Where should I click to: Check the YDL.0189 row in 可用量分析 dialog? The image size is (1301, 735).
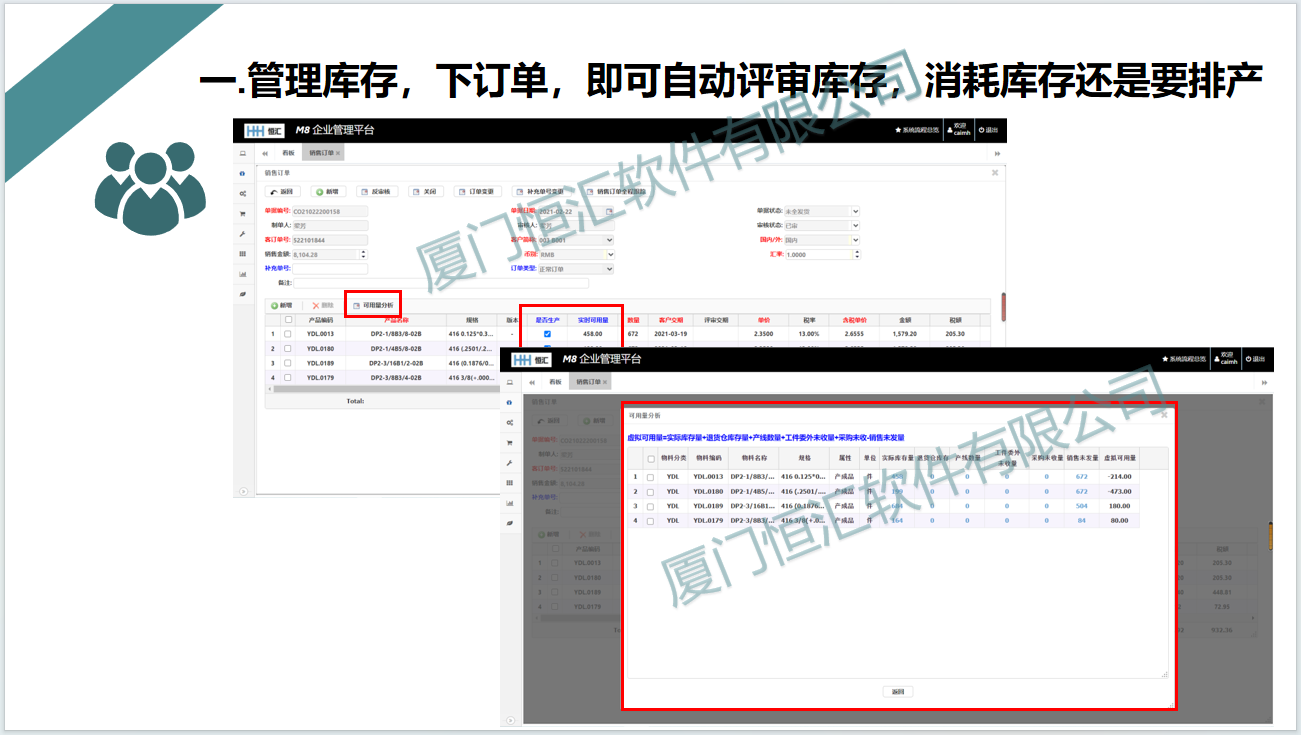[x=650, y=506]
